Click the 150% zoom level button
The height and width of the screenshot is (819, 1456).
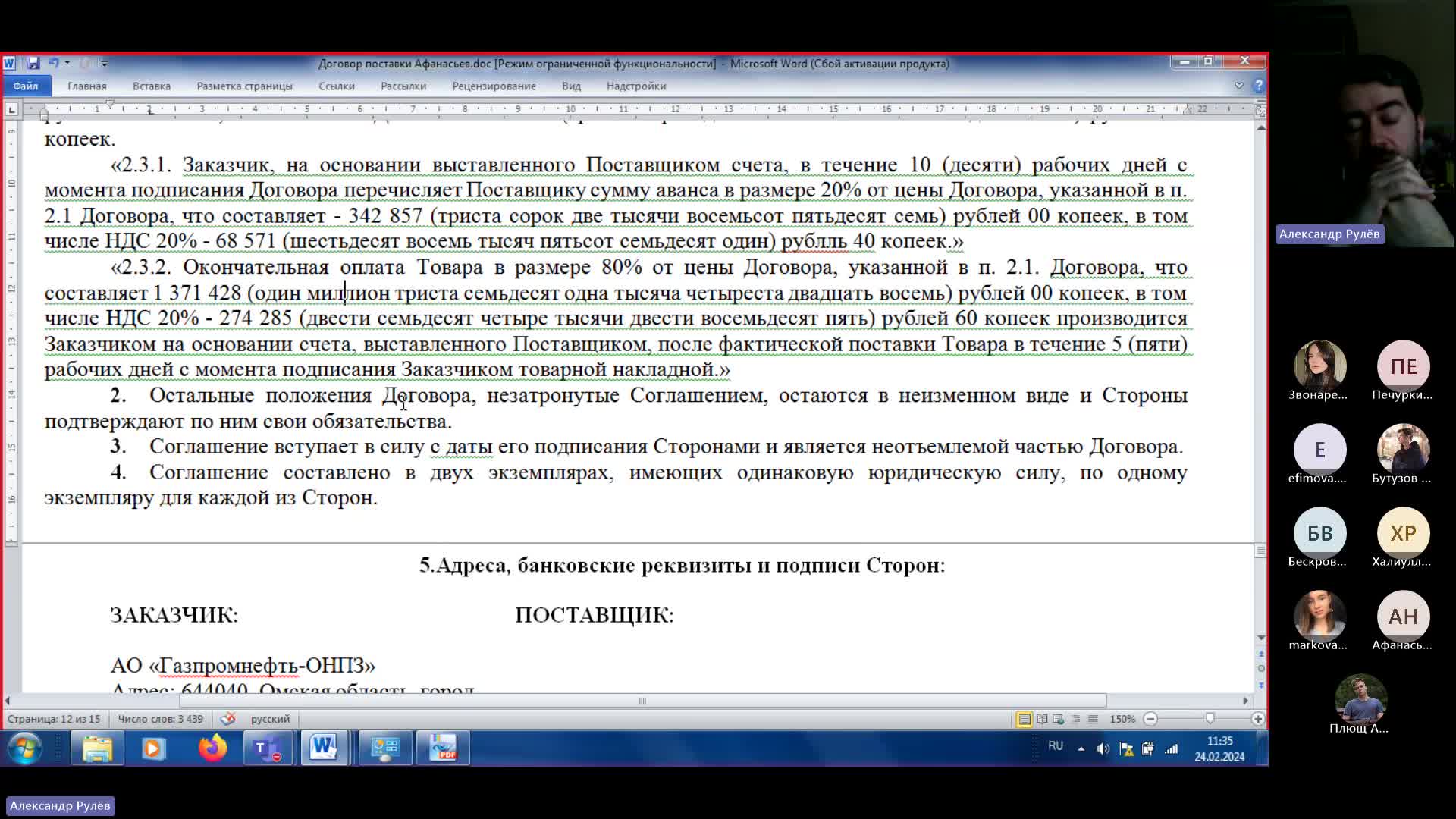(1122, 719)
